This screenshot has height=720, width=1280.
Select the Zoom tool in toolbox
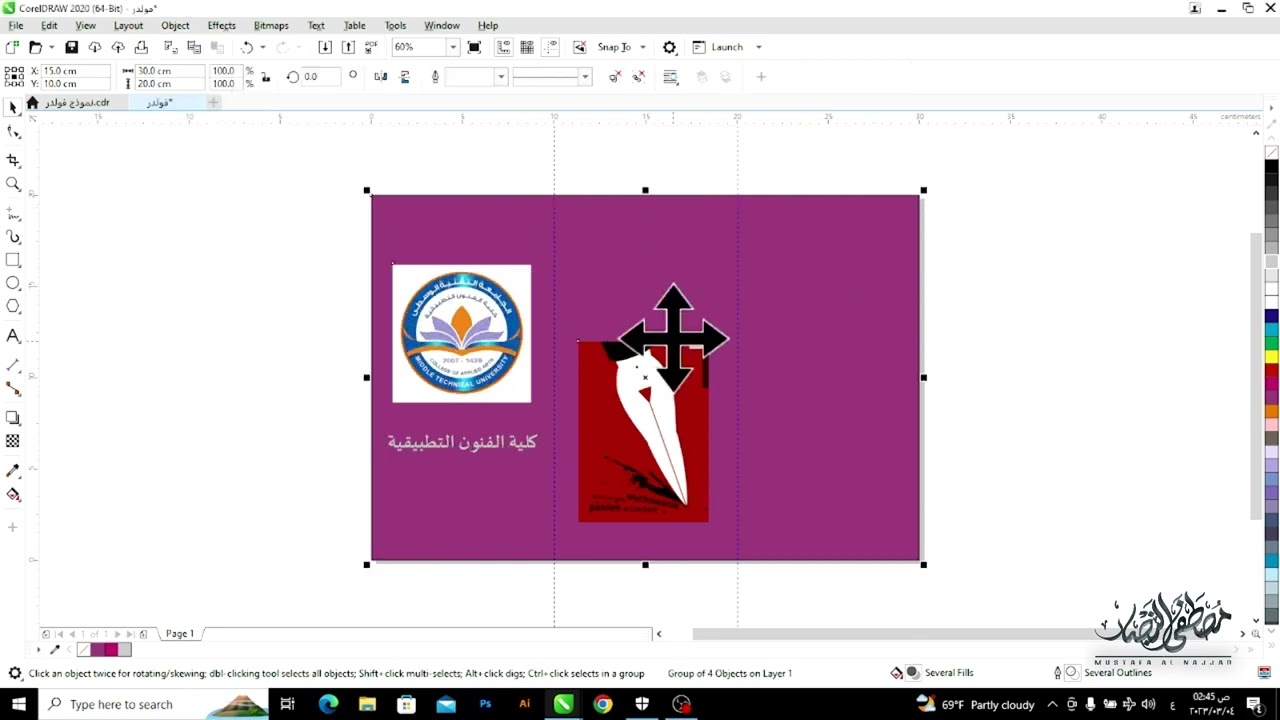point(13,184)
